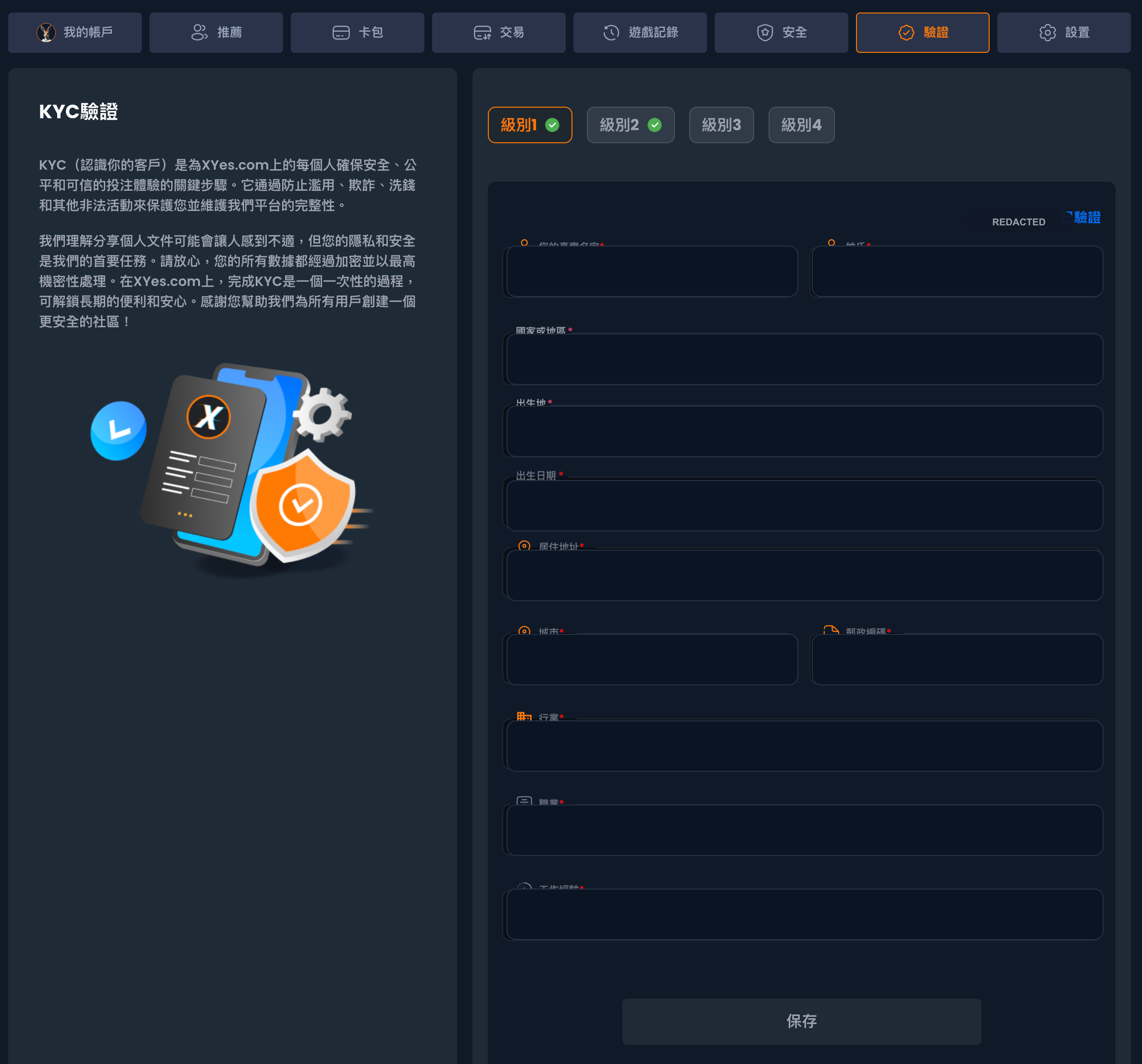
Task: Open the 國家或地區 country field
Action: click(804, 359)
